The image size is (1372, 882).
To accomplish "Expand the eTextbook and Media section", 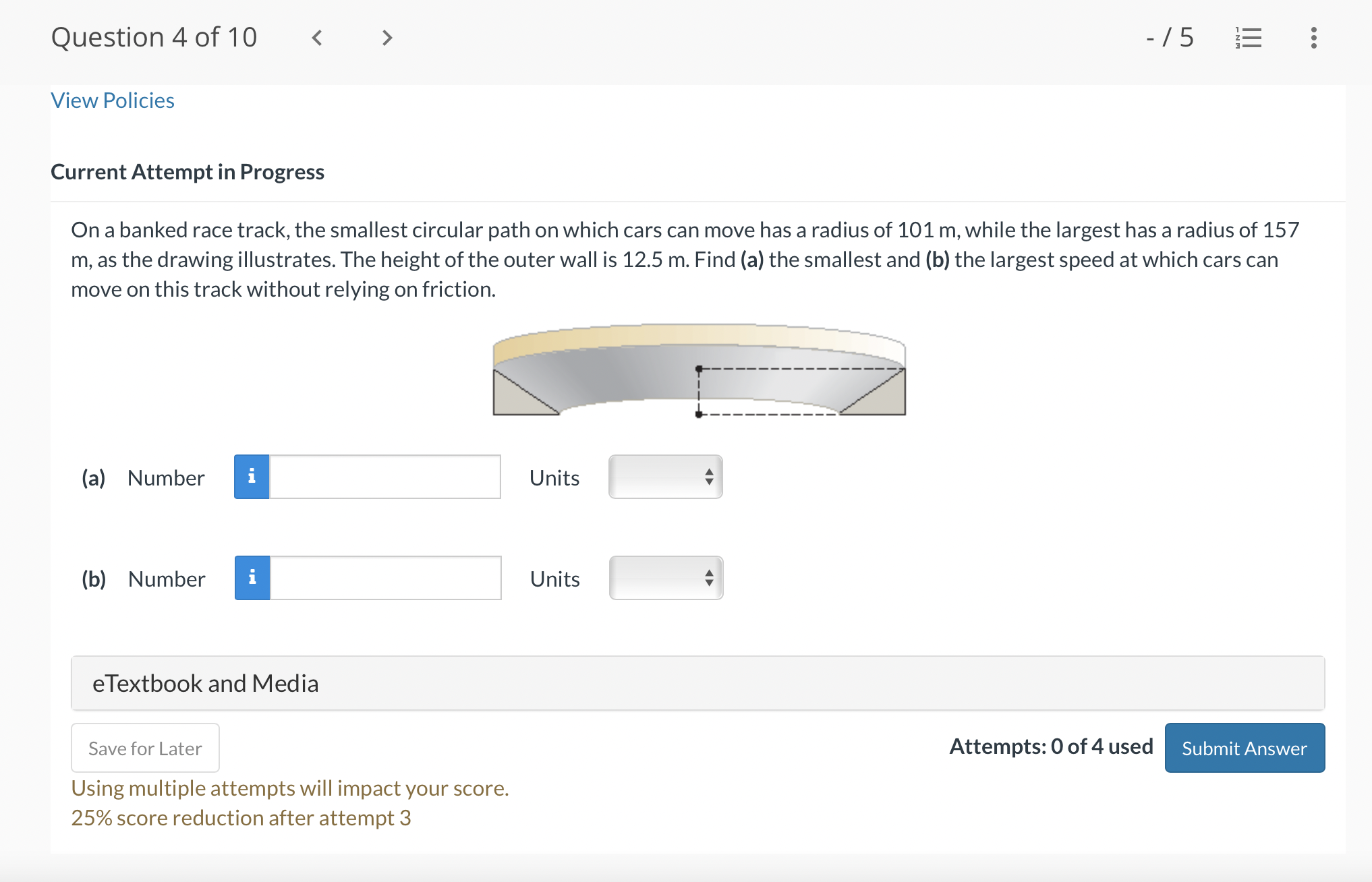I will [x=697, y=683].
